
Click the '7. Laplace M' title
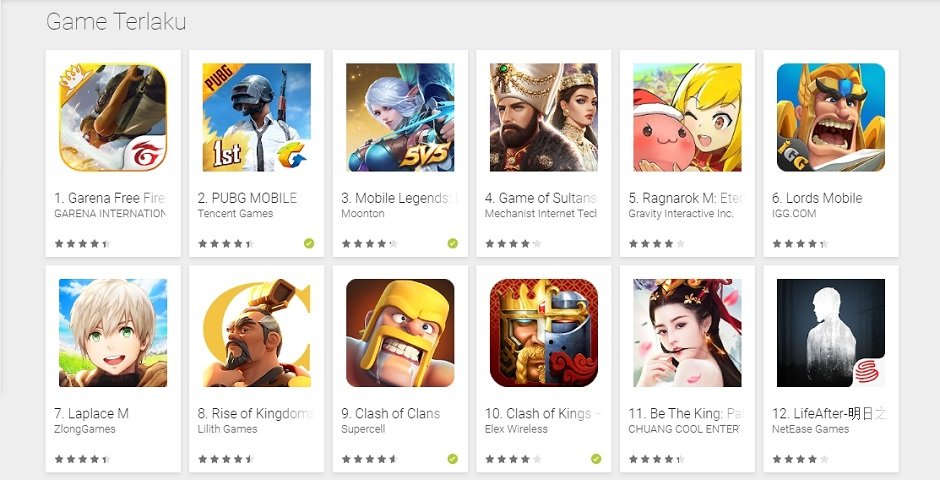(91, 413)
